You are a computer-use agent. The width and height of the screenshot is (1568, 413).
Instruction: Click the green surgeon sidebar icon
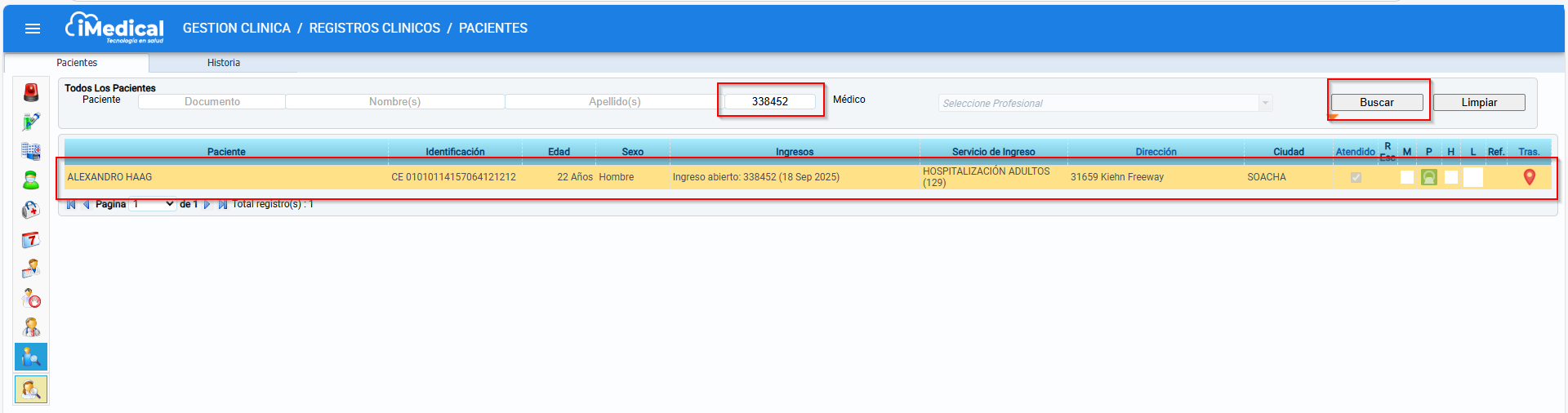[31, 180]
